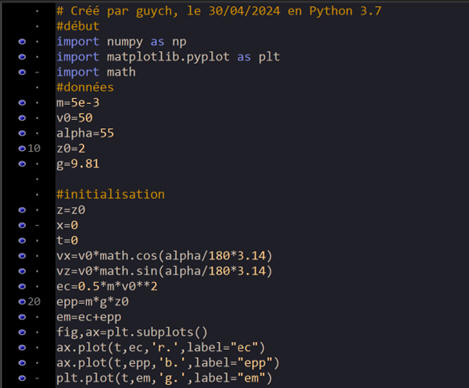Click the 'z0=2' assignment
Image resolution: width=469 pixels, height=388 pixels.
pyautogui.click(x=71, y=148)
